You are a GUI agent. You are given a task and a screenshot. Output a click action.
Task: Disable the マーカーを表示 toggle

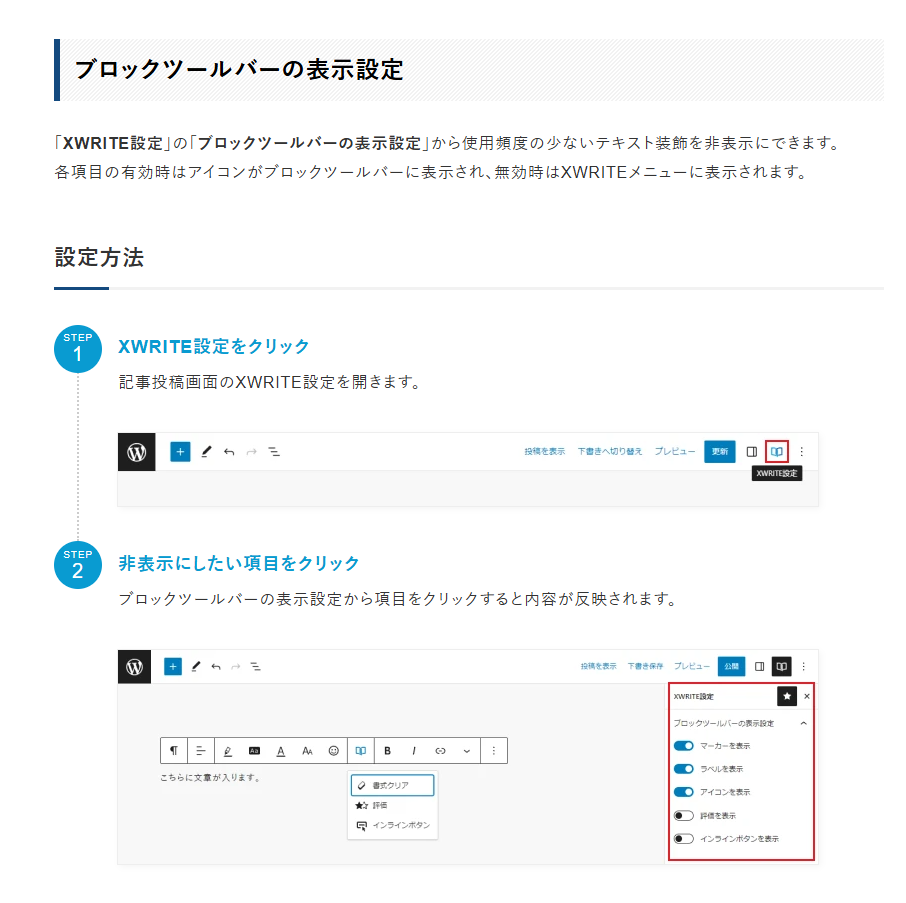pos(684,746)
